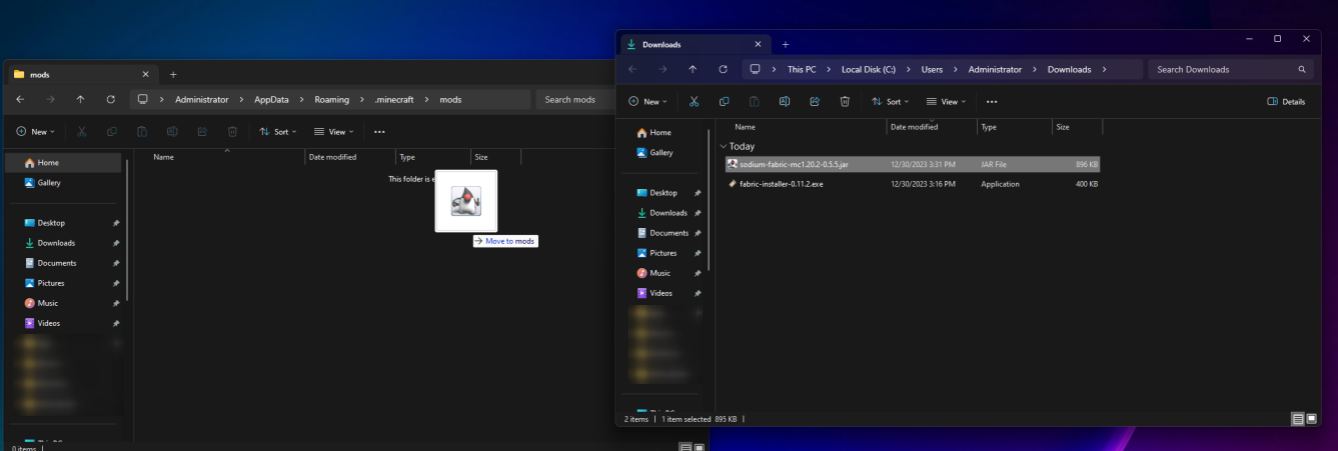
Task: Refresh the Downloads window
Action: (723, 70)
